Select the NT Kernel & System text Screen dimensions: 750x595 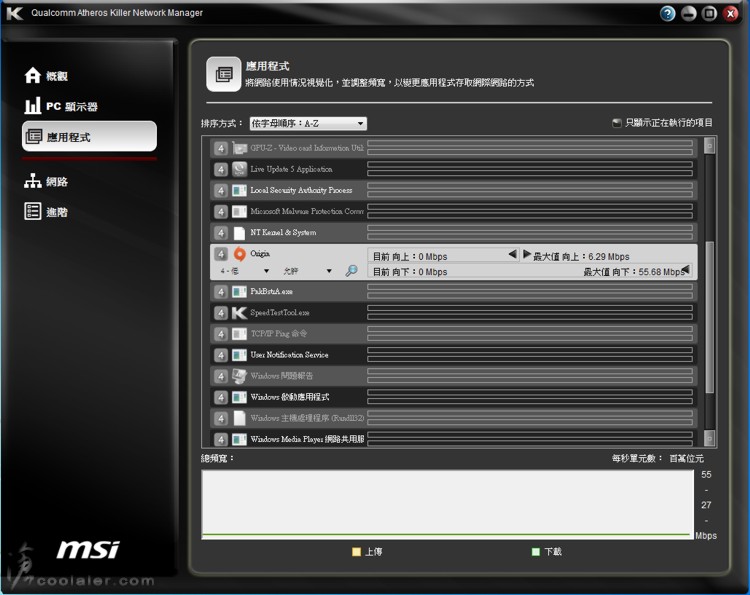coord(283,232)
